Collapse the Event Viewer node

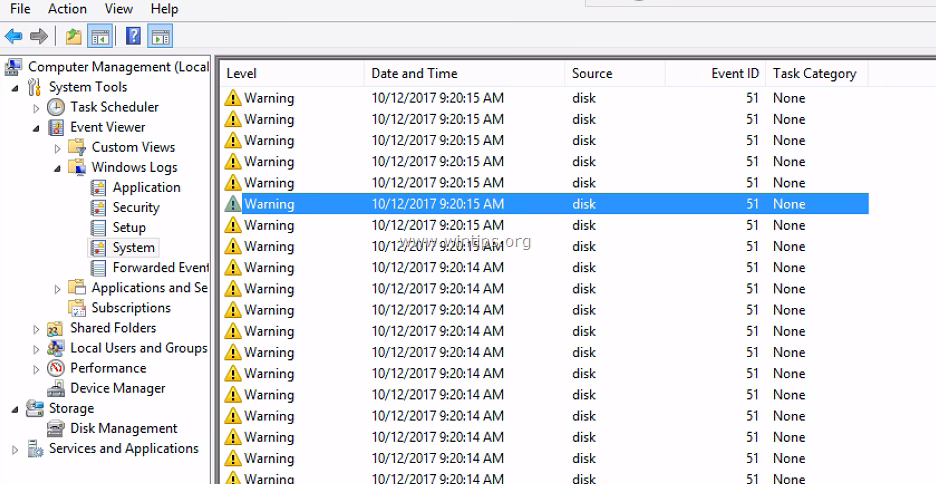click(x=36, y=128)
